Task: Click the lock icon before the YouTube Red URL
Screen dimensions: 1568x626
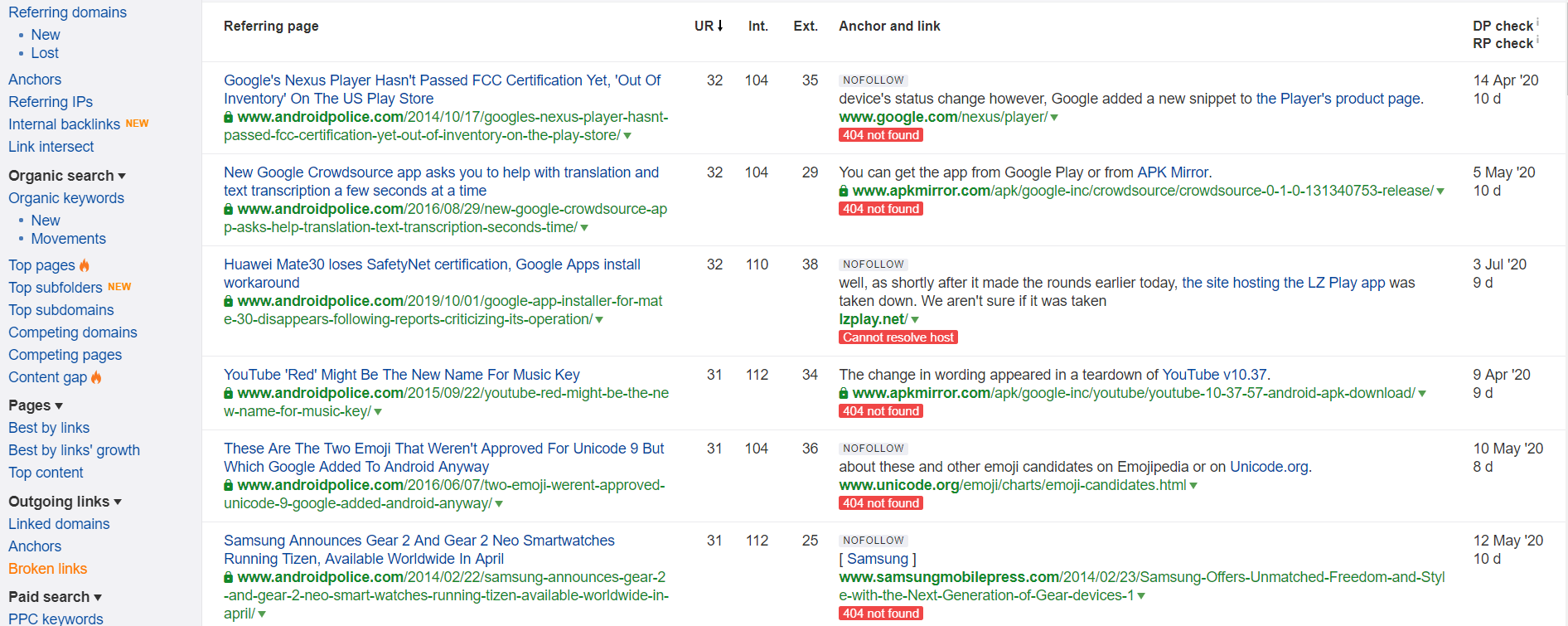Action: point(229,394)
